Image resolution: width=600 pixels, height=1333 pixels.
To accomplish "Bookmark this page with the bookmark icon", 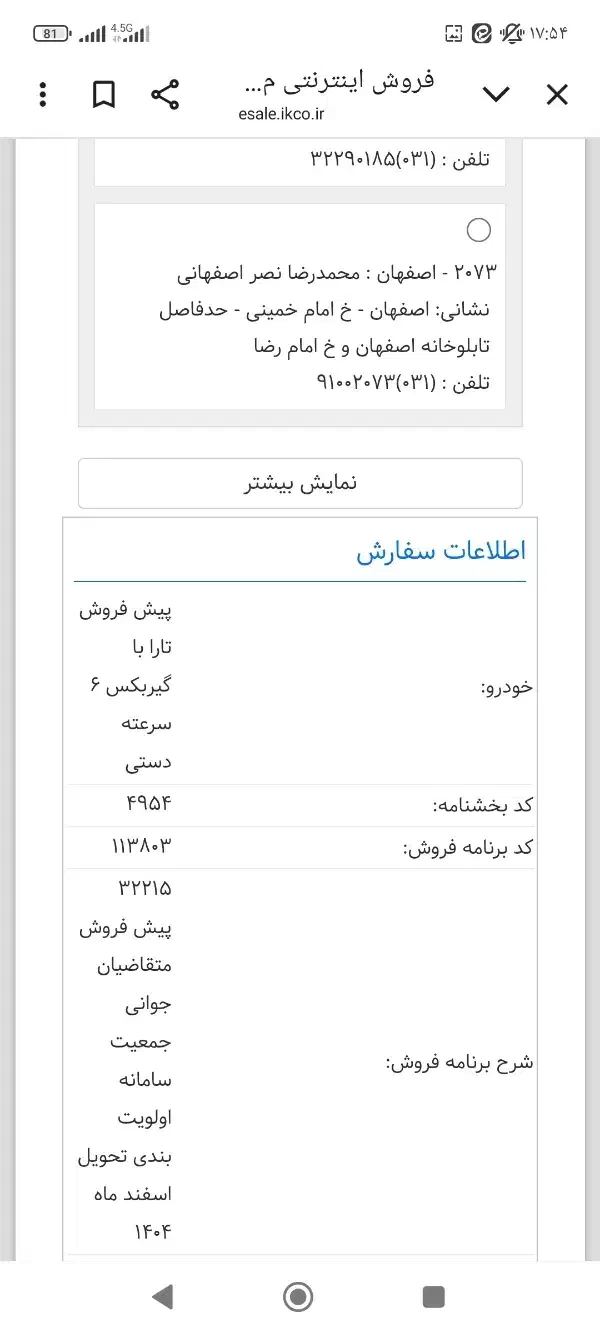I will (x=104, y=93).
